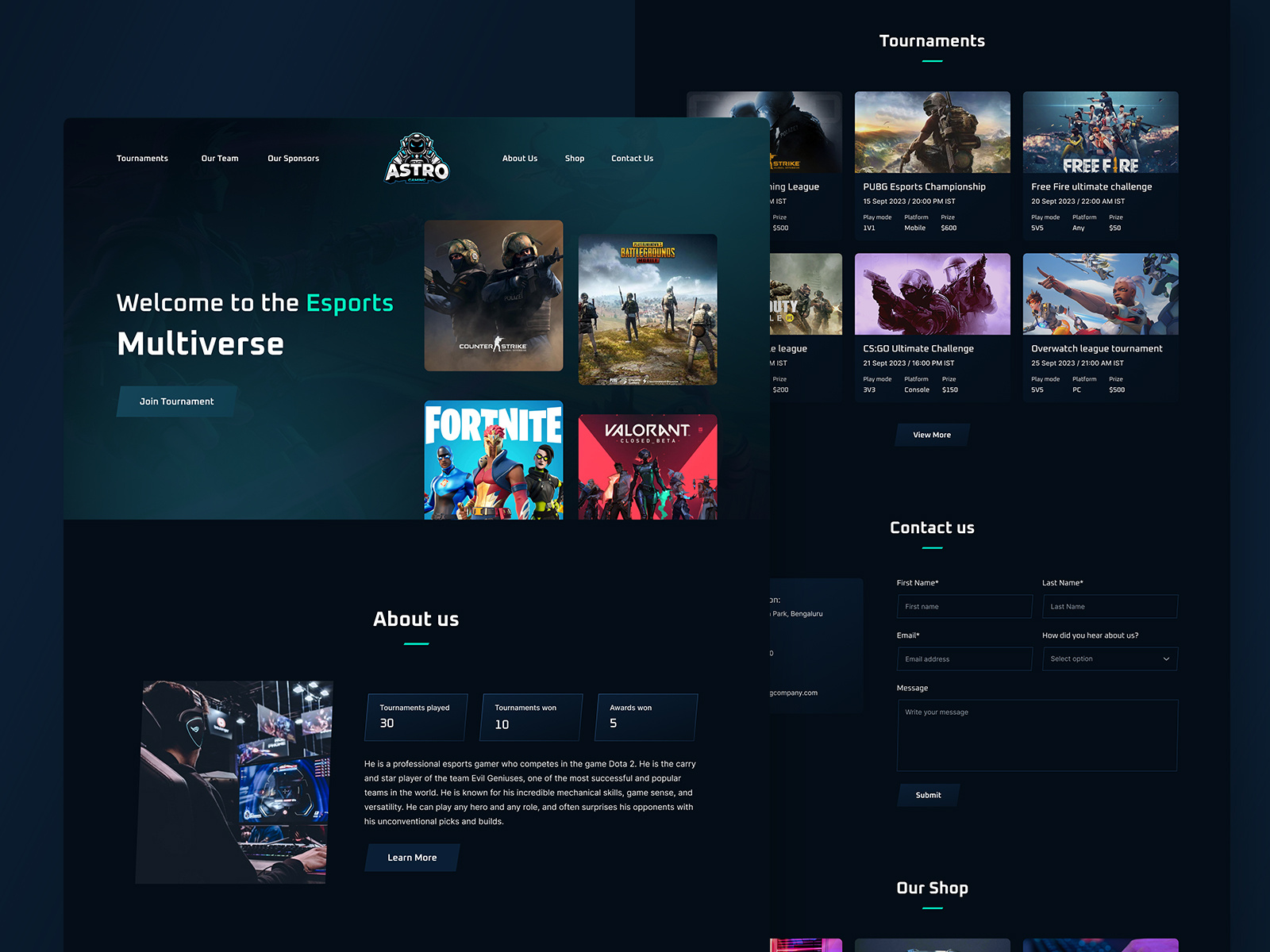
Task: Click the Tournaments played stat card
Action: 417,717
